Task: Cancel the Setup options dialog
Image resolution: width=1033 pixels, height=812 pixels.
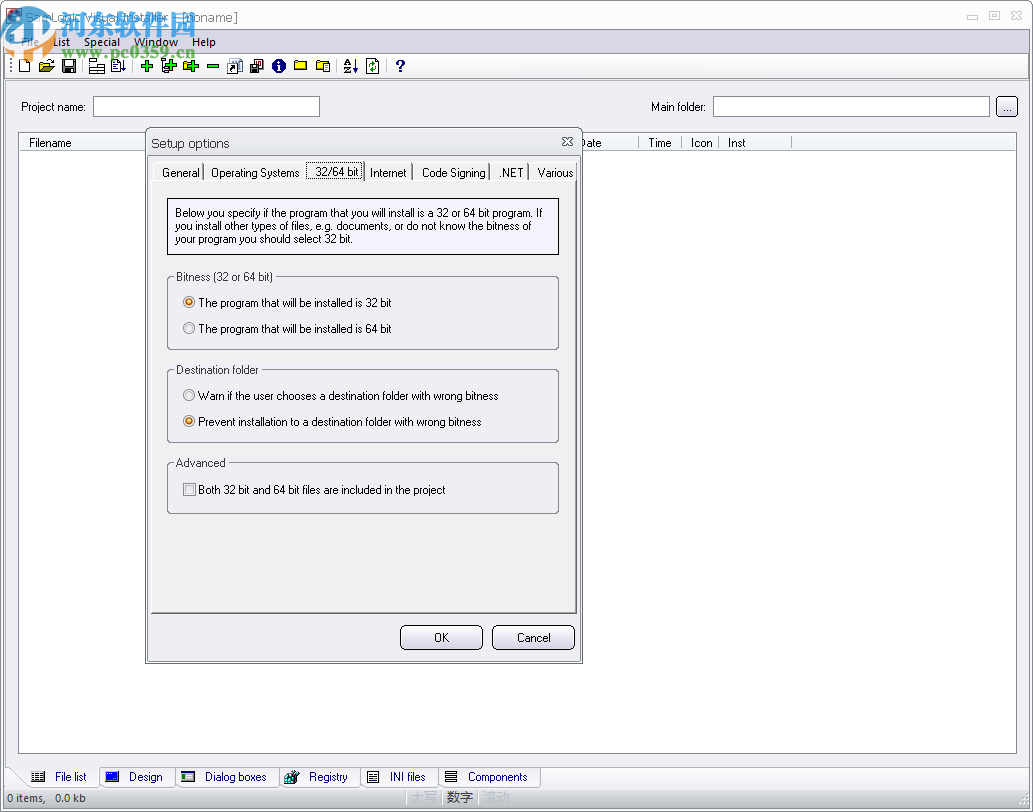Action: (x=533, y=637)
